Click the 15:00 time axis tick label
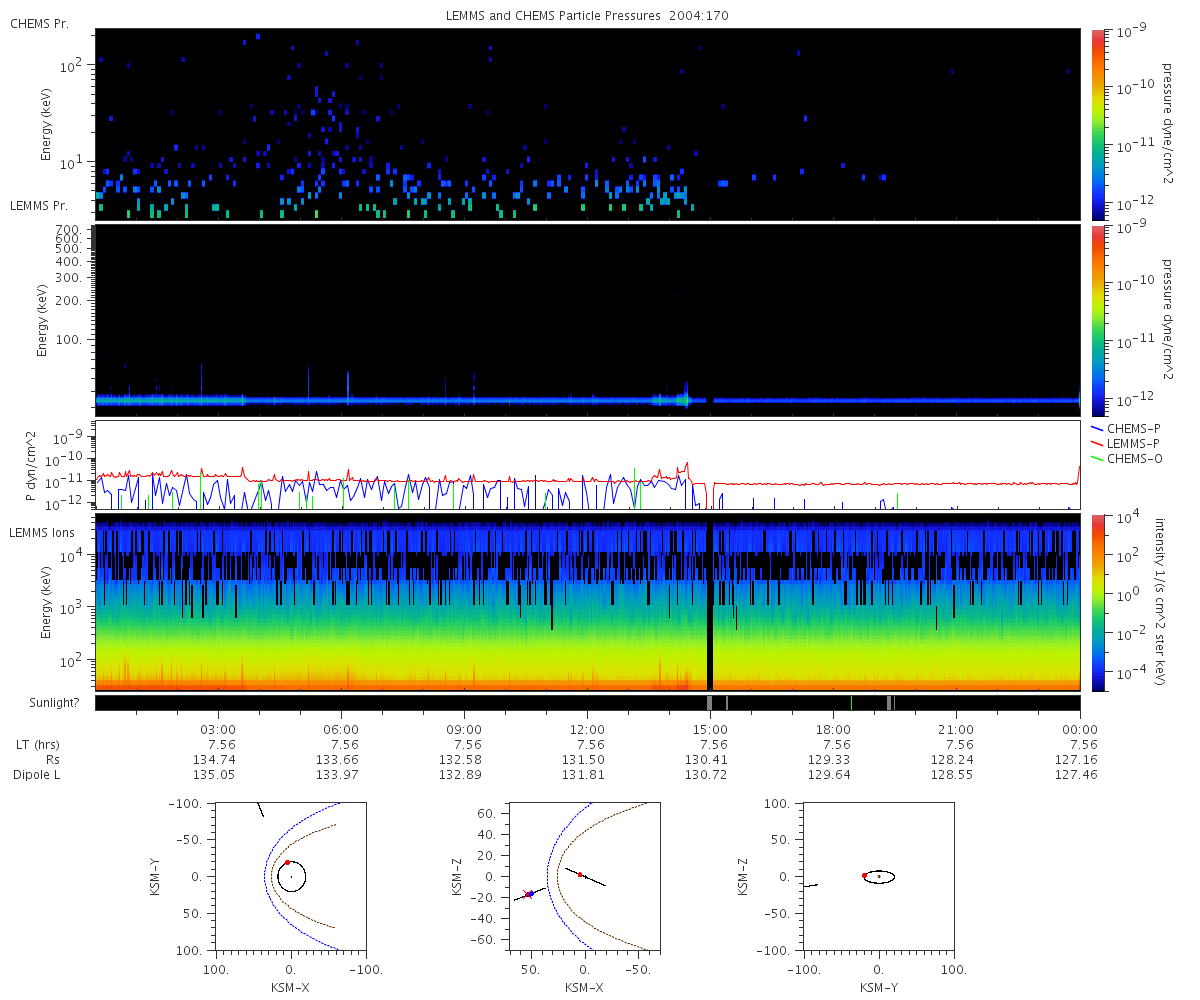This screenshot has height=1000, width=1200. [x=710, y=729]
